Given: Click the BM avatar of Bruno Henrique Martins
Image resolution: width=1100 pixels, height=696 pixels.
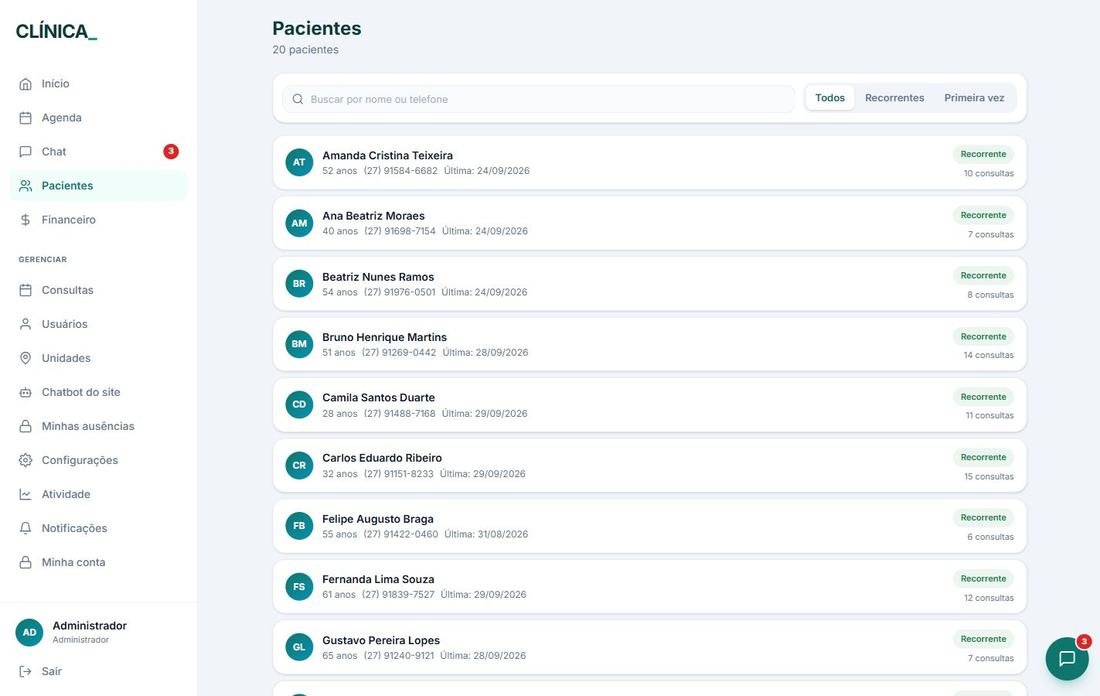Looking at the screenshot, I should point(299,344).
